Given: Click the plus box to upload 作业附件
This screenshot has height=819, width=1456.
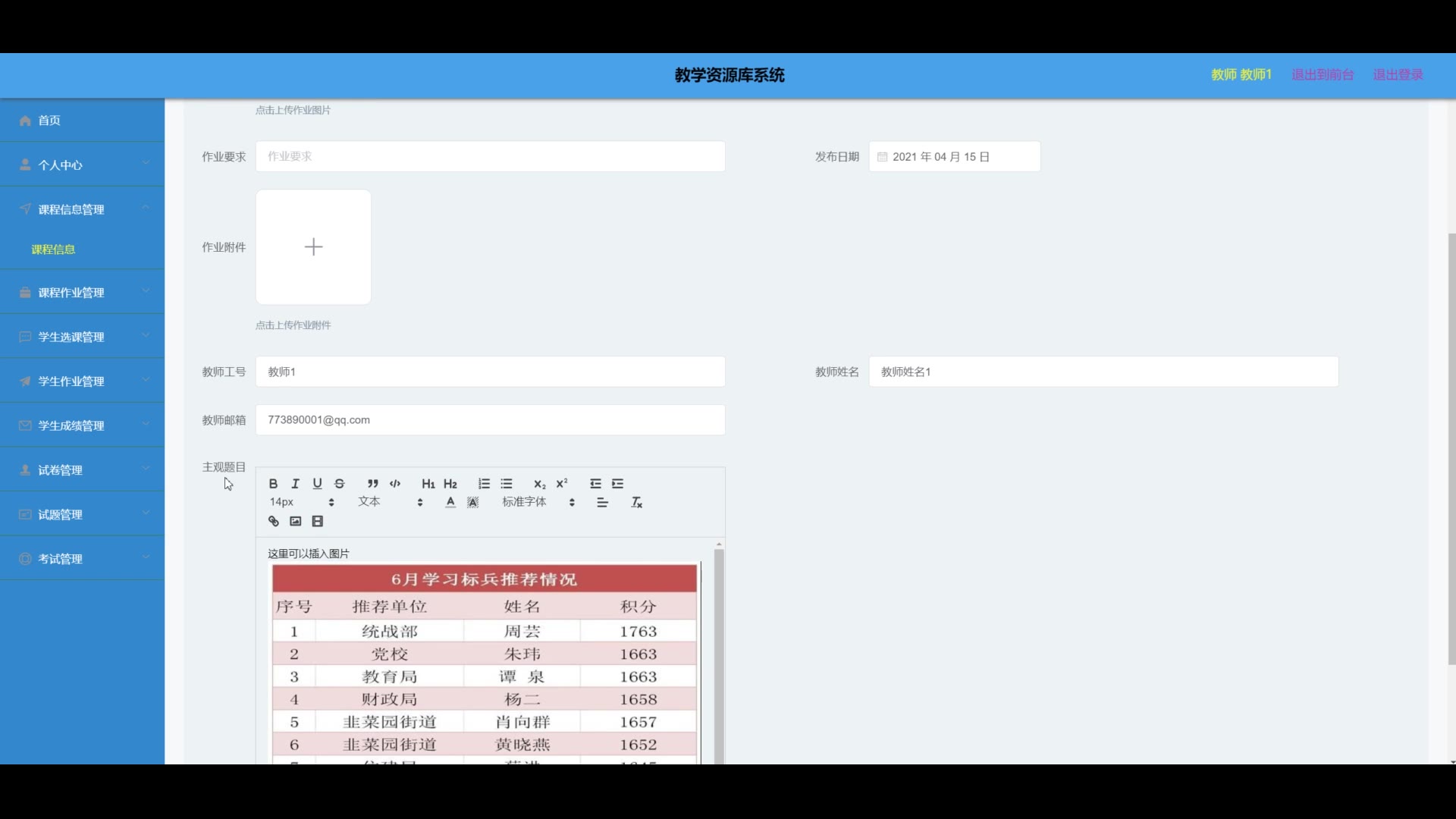Looking at the screenshot, I should click(313, 247).
